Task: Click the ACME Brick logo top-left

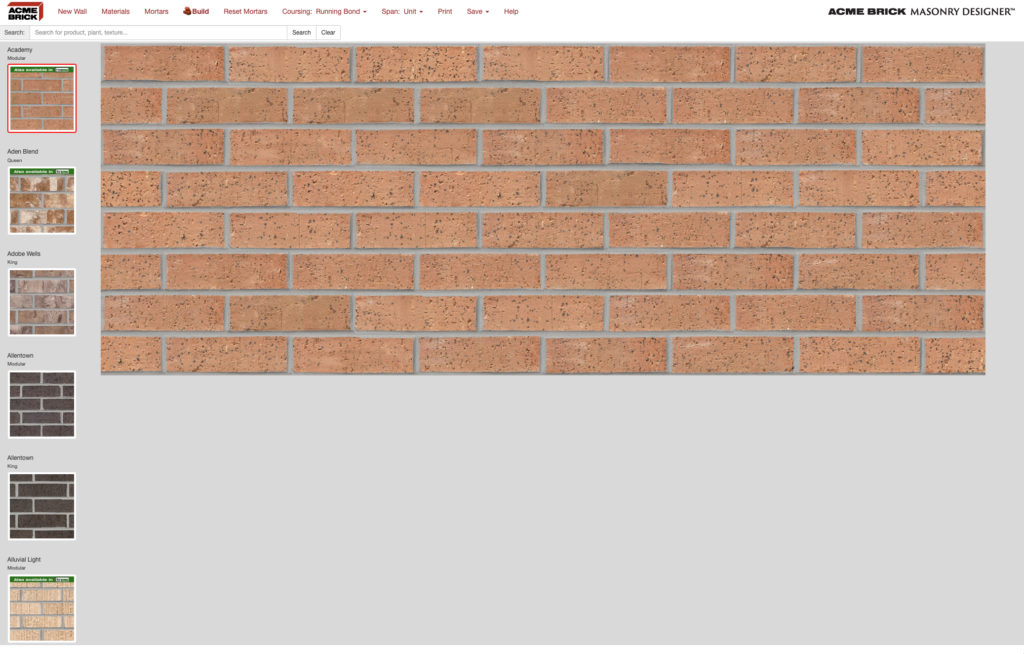Action: 23,11
